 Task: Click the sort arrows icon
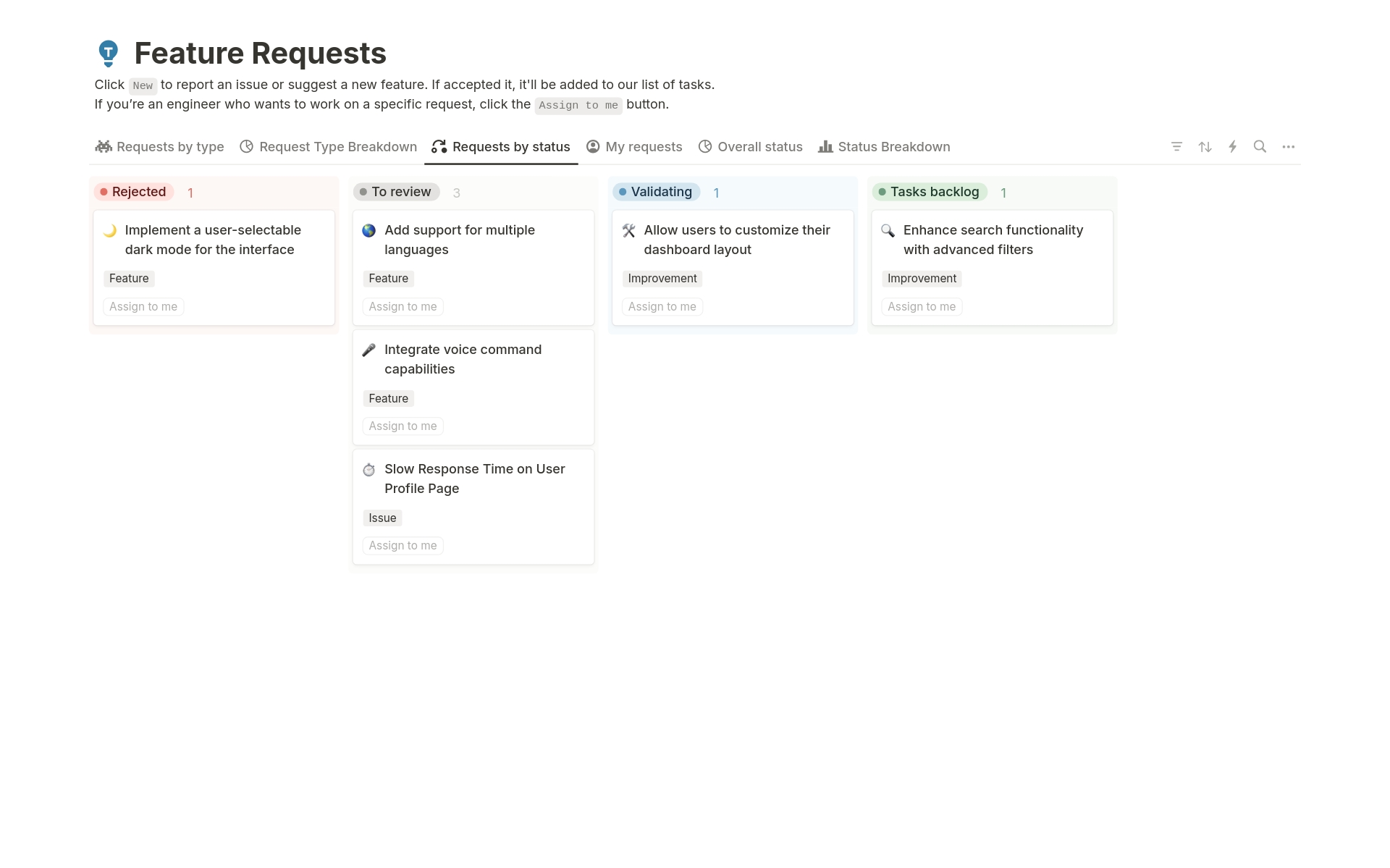click(1205, 147)
